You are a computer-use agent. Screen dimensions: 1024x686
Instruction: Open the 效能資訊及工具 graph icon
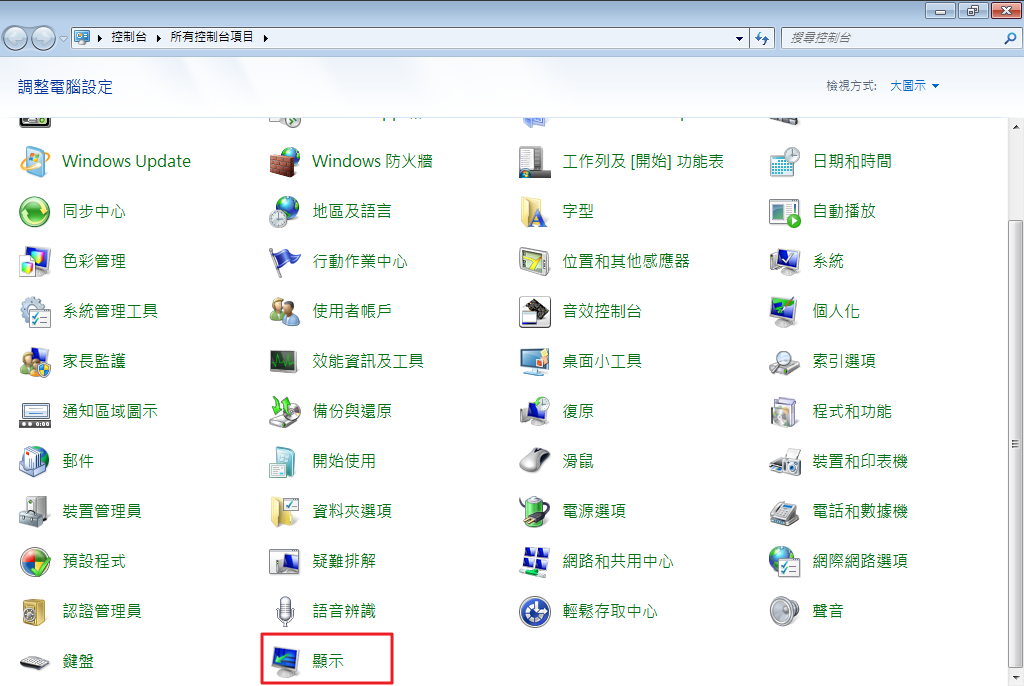click(285, 361)
